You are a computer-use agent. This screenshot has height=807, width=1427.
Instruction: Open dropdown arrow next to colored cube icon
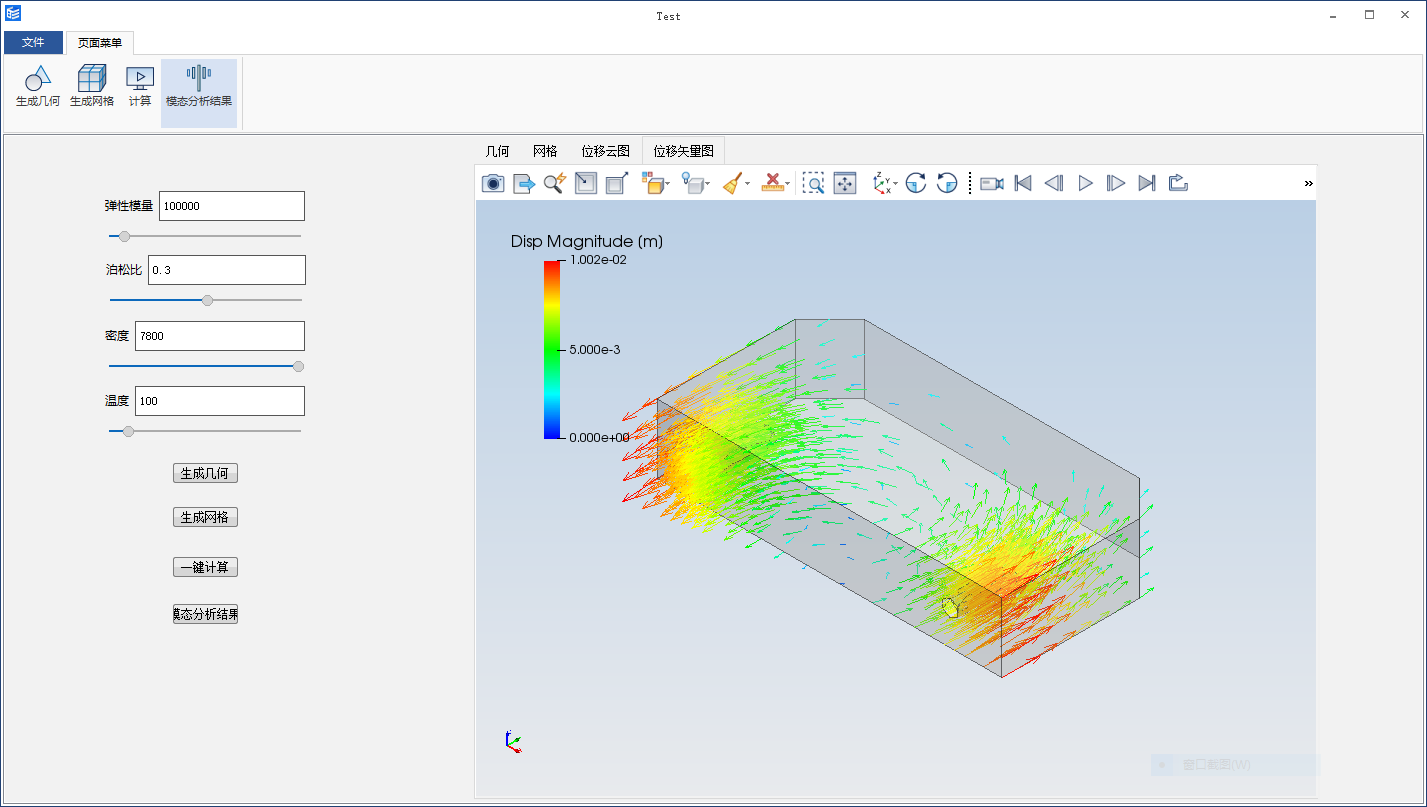pyautogui.click(x=667, y=184)
